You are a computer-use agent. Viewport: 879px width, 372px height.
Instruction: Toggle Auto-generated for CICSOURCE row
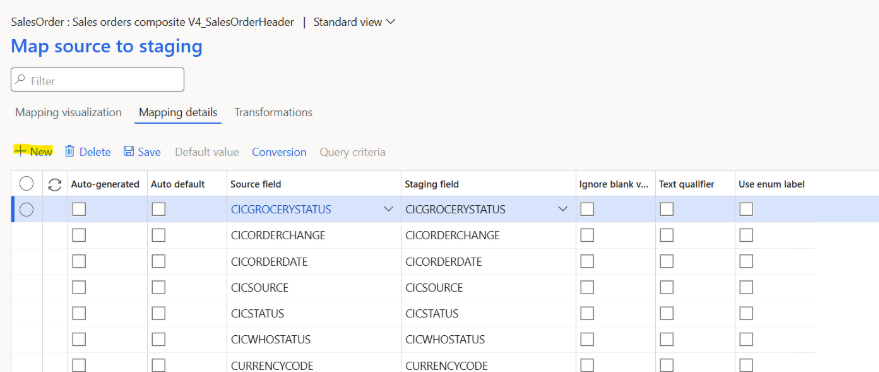pyautogui.click(x=79, y=287)
